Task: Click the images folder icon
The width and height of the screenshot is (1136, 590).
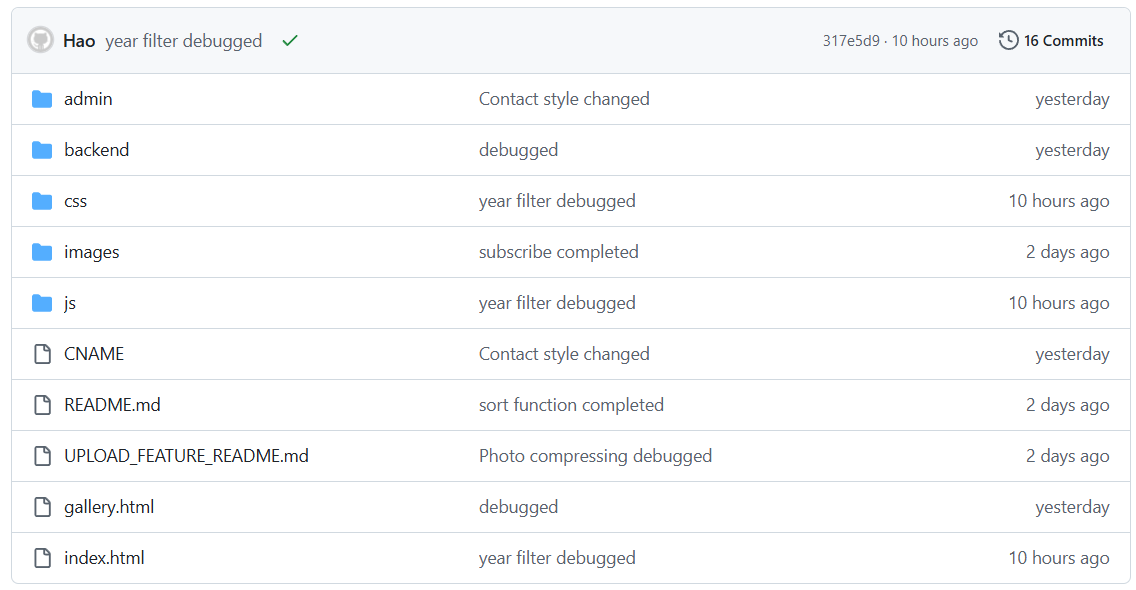Action: coord(42,252)
